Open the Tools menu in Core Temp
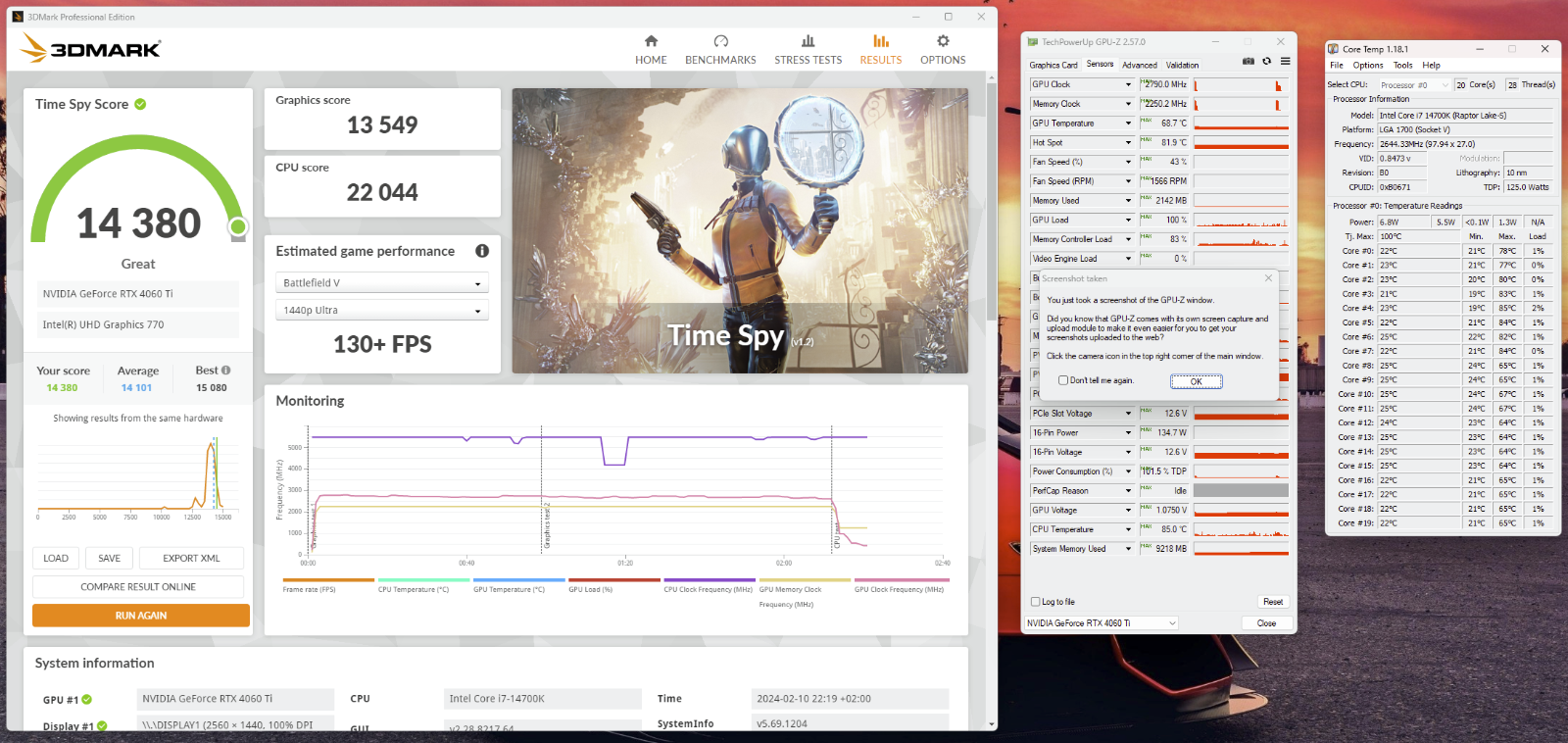This screenshot has width=1568, height=743. click(1403, 66)
